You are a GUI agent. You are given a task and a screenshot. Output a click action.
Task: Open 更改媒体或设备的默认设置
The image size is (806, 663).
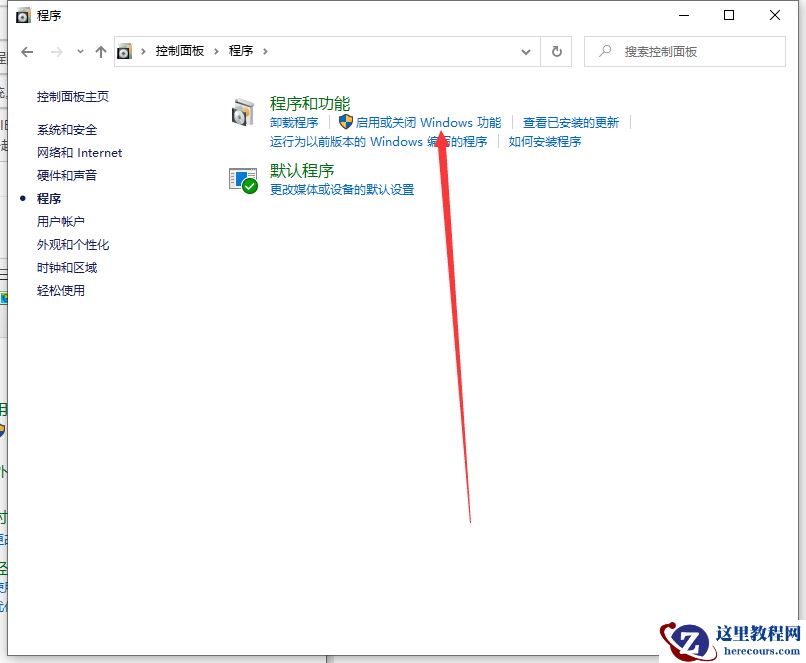pyautogui.click(x=342, y=188)
